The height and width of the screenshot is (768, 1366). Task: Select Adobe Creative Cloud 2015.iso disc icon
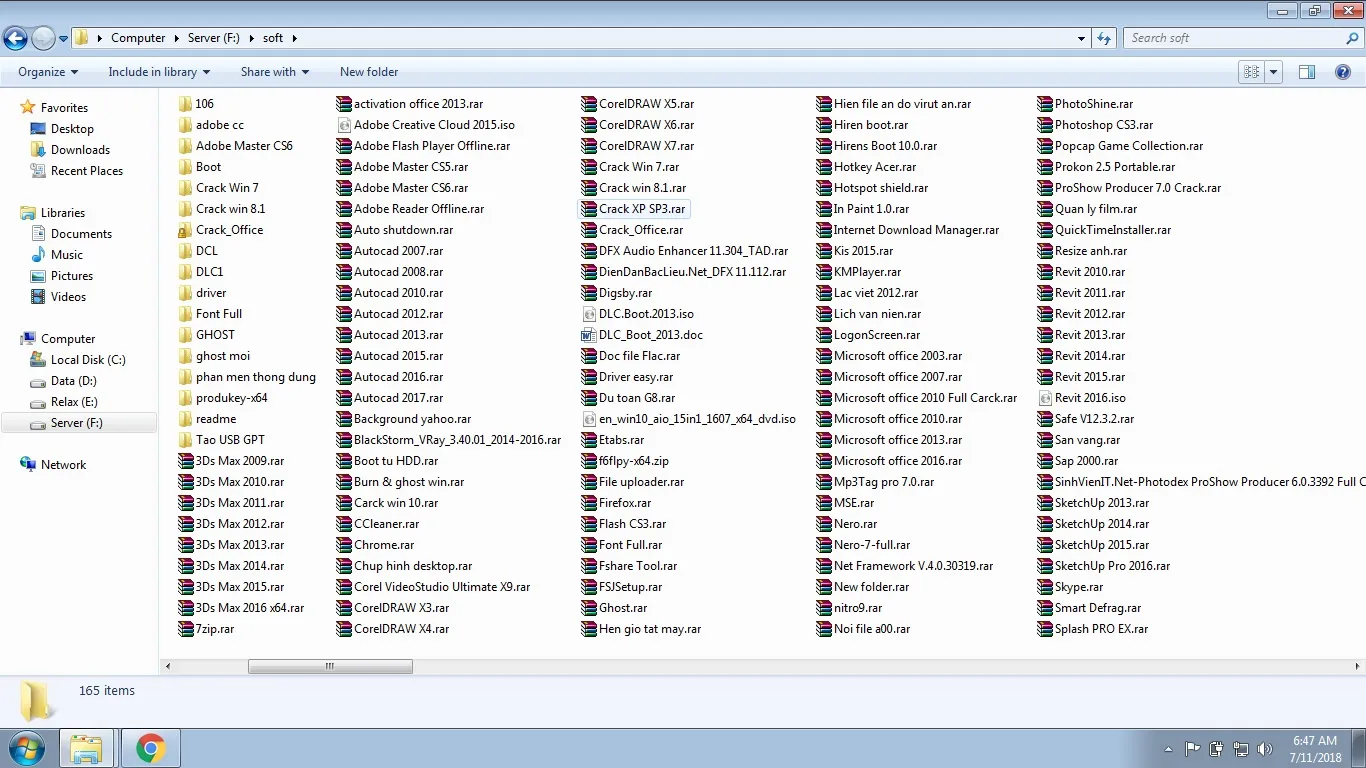pyautogui.click(x=344, y=125)
